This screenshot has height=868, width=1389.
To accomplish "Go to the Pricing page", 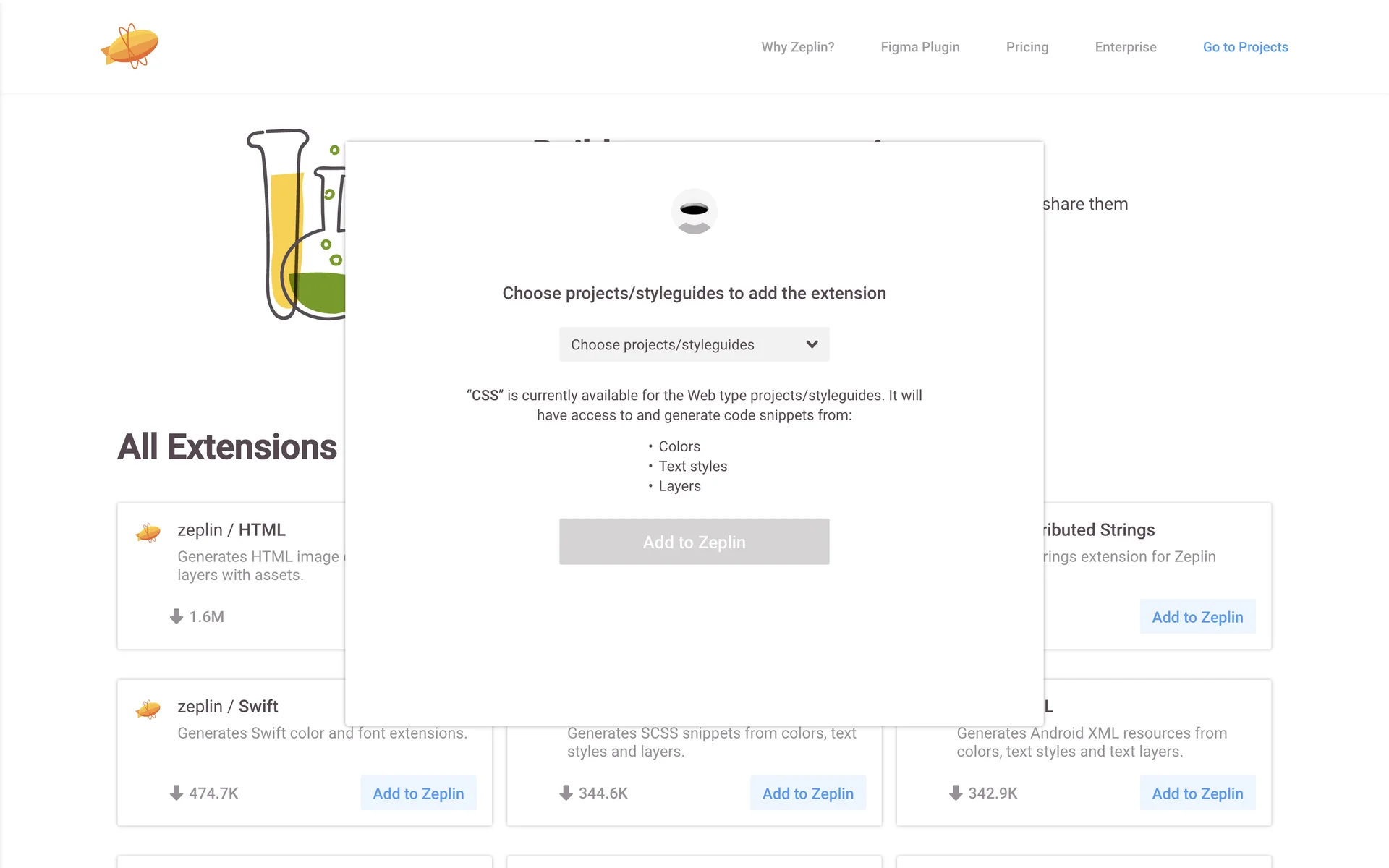I will pyautogui.click(x=1027, y=47).
